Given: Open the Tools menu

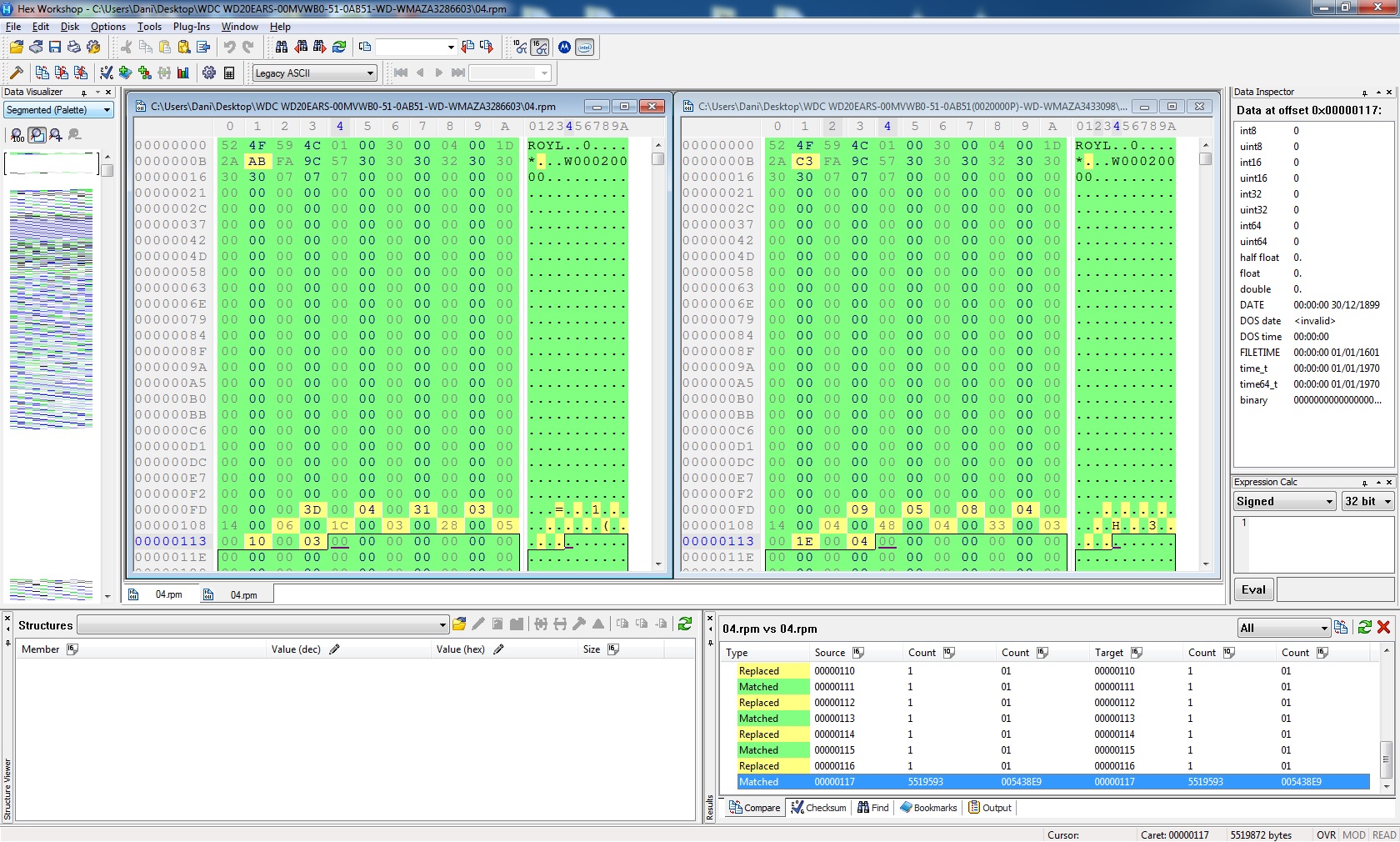Looking at the screenshot, I should pos(150,27).
